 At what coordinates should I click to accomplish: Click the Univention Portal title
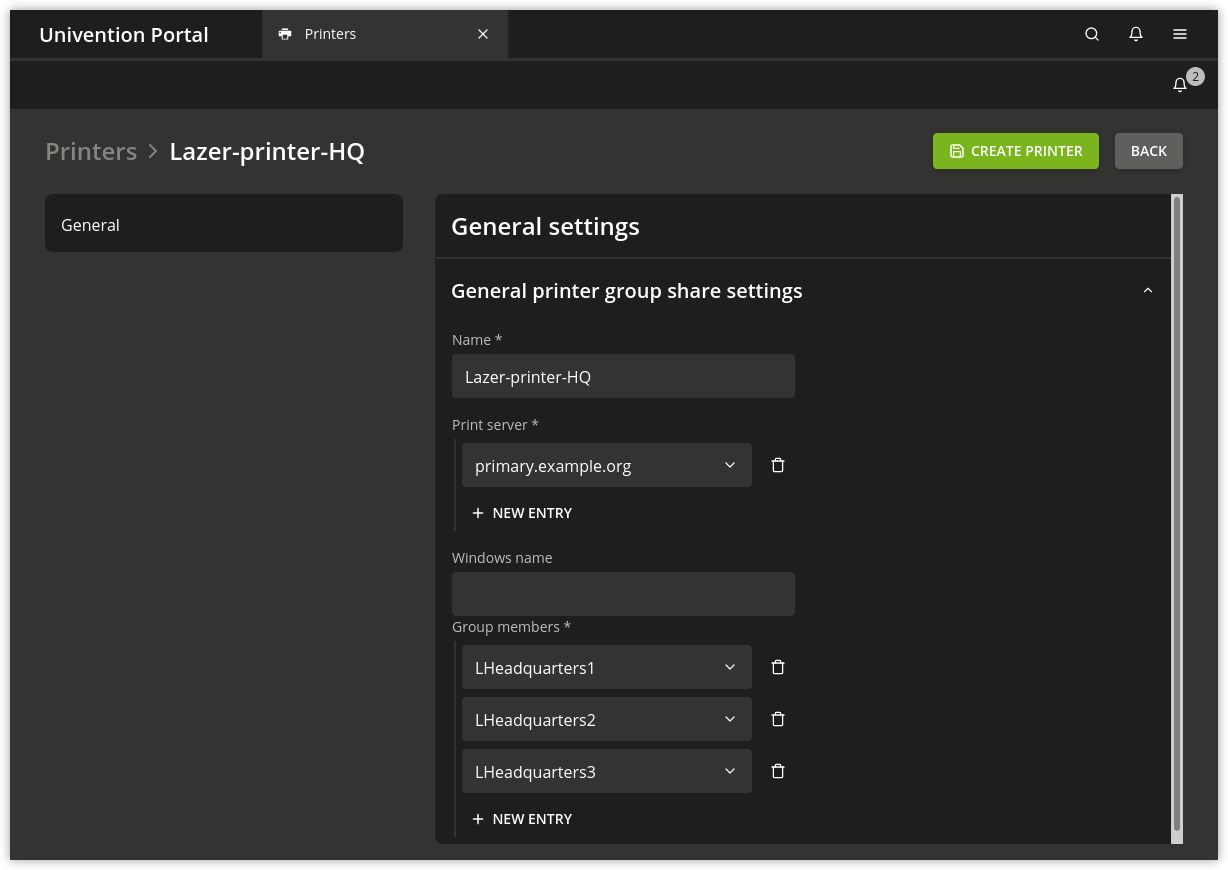[124, 35]
